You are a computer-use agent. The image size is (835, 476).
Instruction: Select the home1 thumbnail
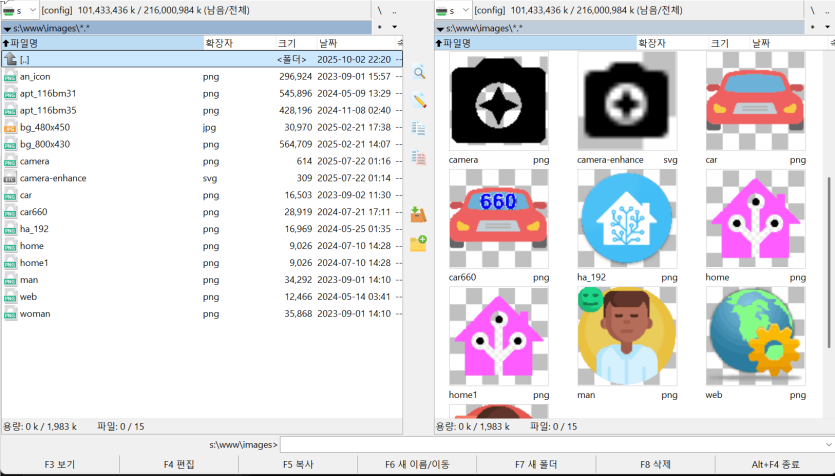[x=498, y=336]
